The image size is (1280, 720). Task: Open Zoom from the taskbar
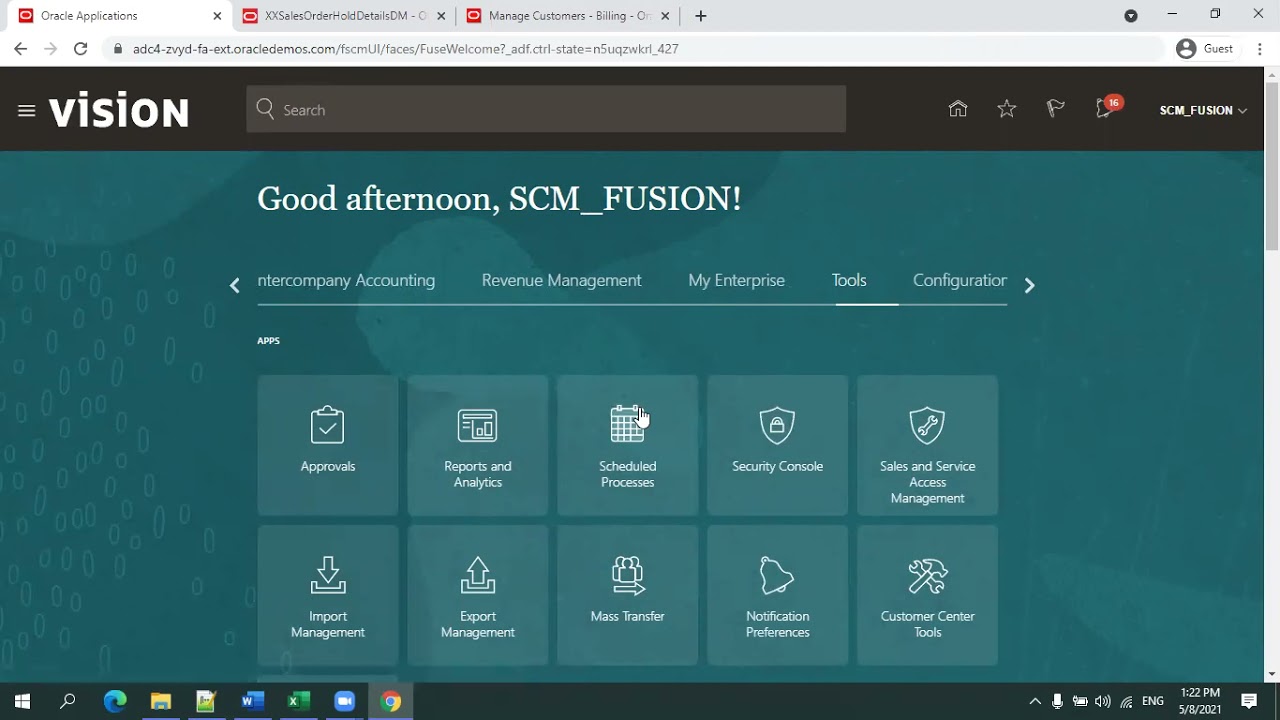[x=345, y=701]
